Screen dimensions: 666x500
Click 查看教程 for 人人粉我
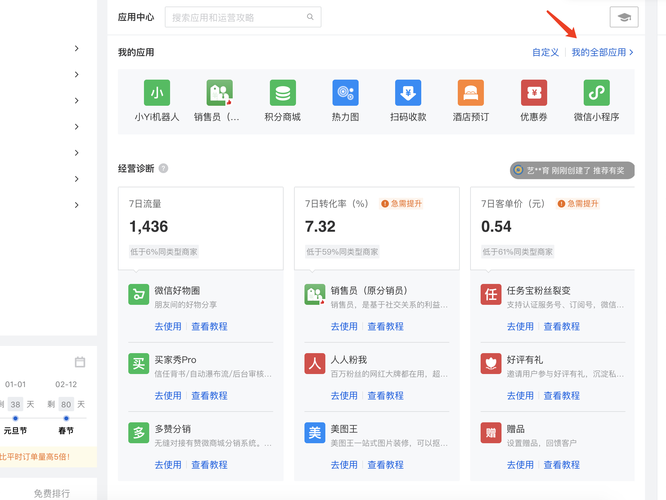click(x=386, y=395)
